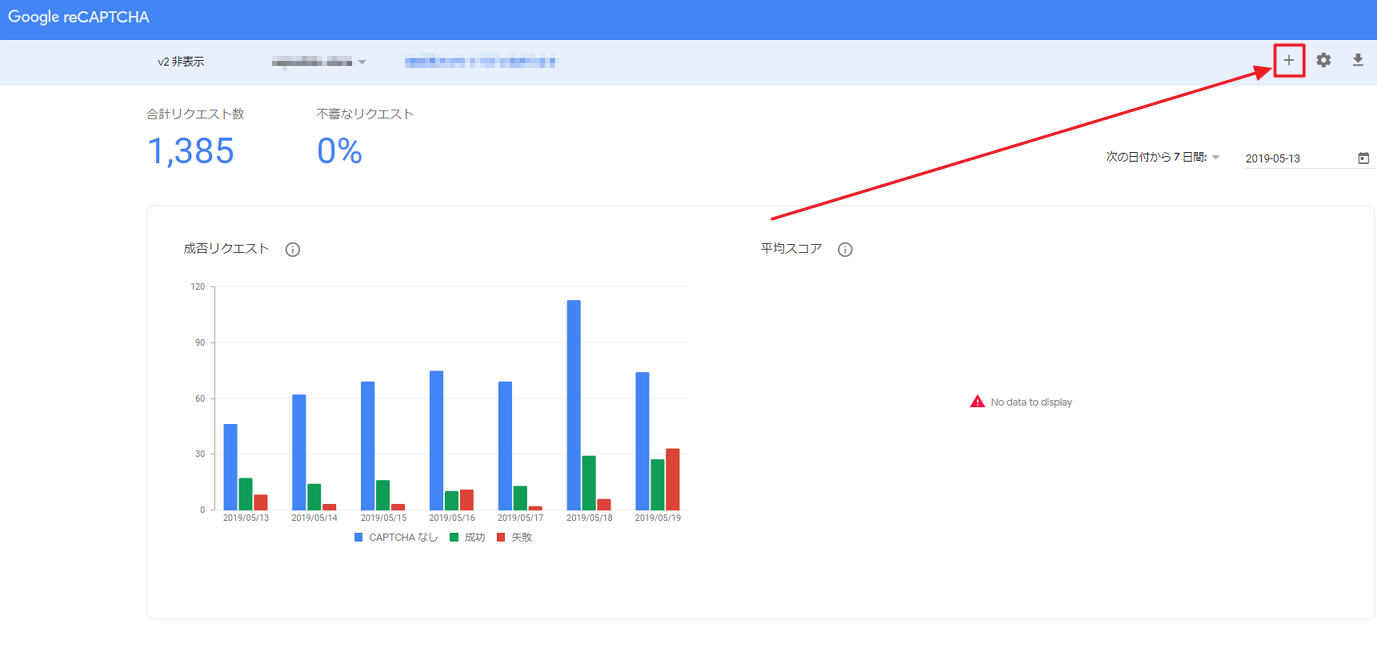
Task: Expand the blurred site selector dropdown
Action: pyautogui.click(x=319, y=62)
